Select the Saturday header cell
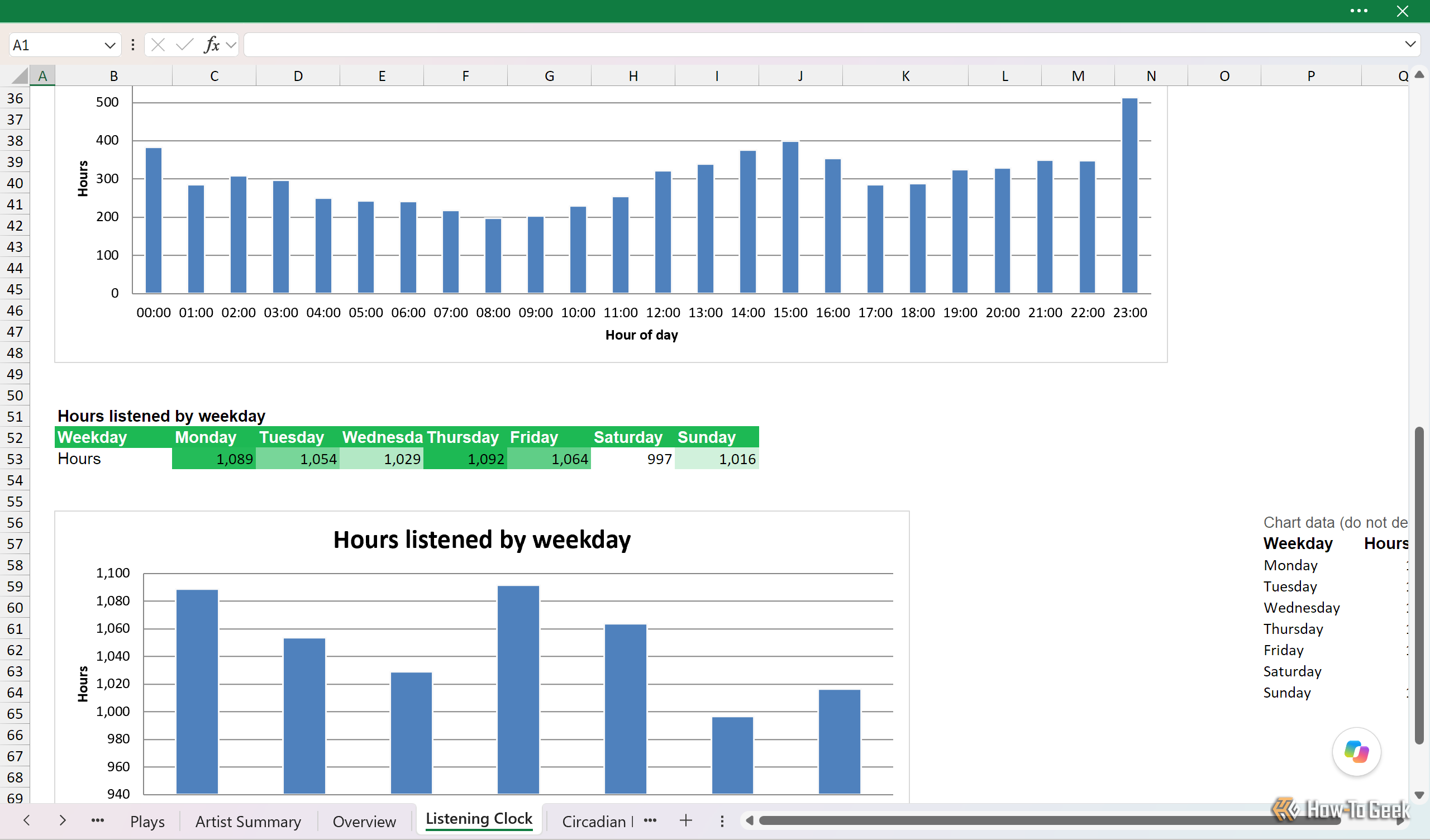The width and height of the screenshot is (1430, 840). [633, 438]
